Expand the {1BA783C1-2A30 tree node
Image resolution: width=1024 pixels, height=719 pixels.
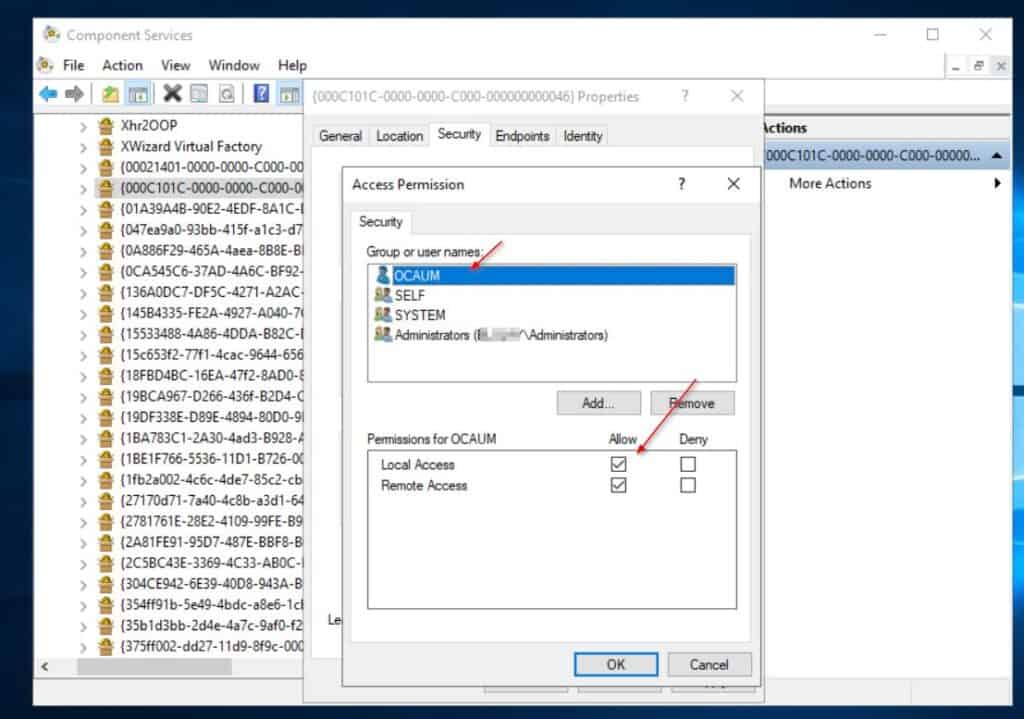pyautogui.click(x=83, y=439)
